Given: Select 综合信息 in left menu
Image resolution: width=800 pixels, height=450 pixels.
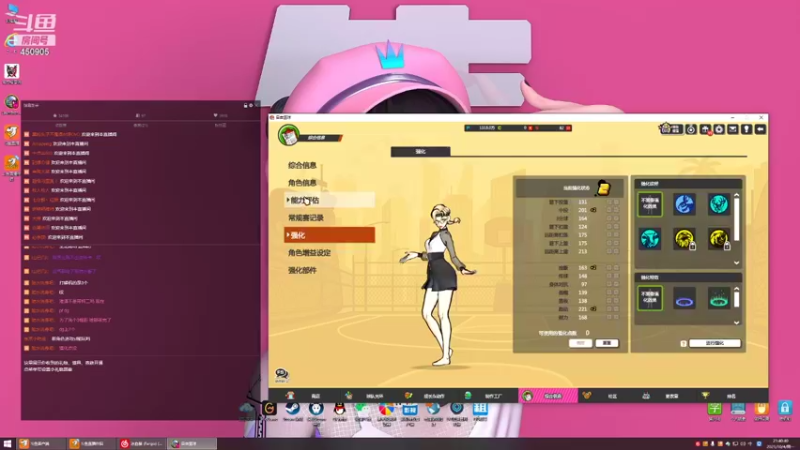Looking at the screenshot, I should pyautogui.click(x=303, y=165).
